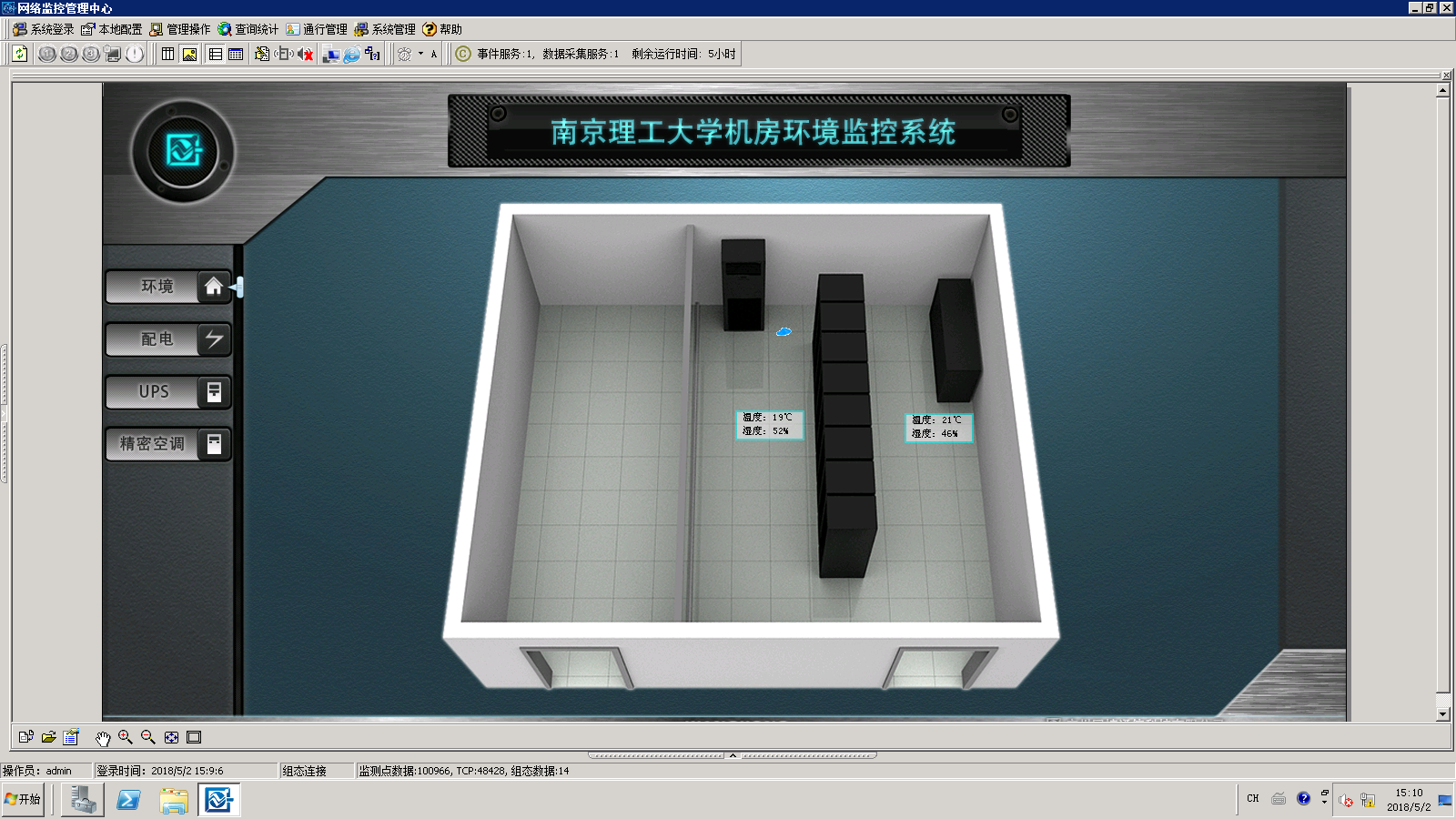Click the round logo button top-left
This screenshot has width=1456, height=819.
[x=183, y=151]
